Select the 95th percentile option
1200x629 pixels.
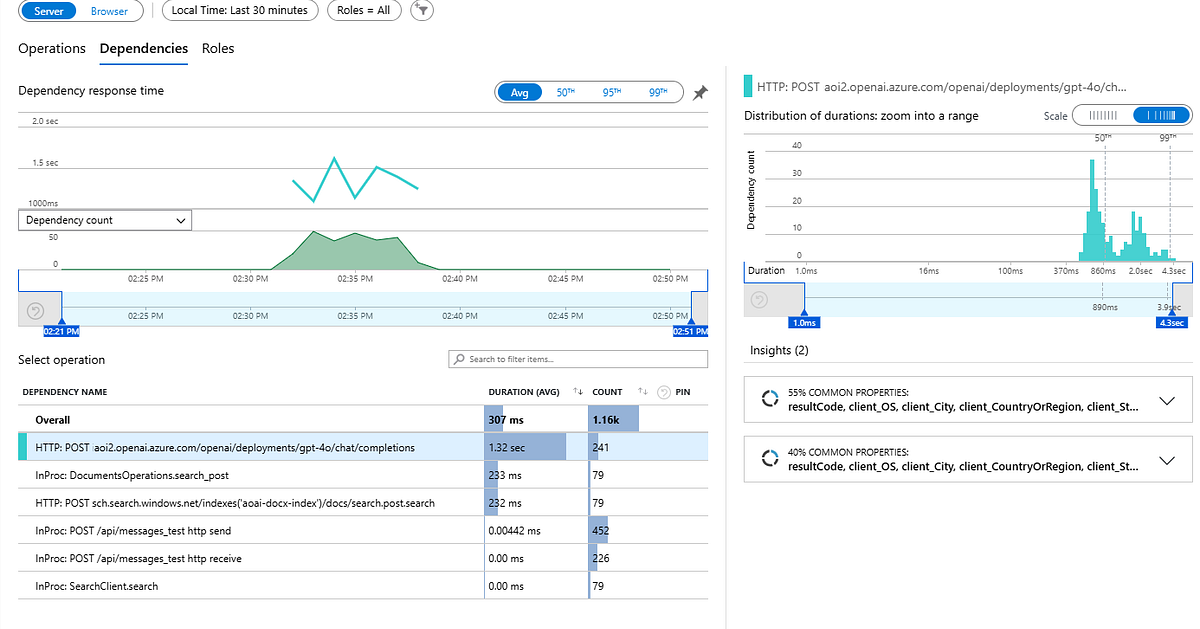611,92
